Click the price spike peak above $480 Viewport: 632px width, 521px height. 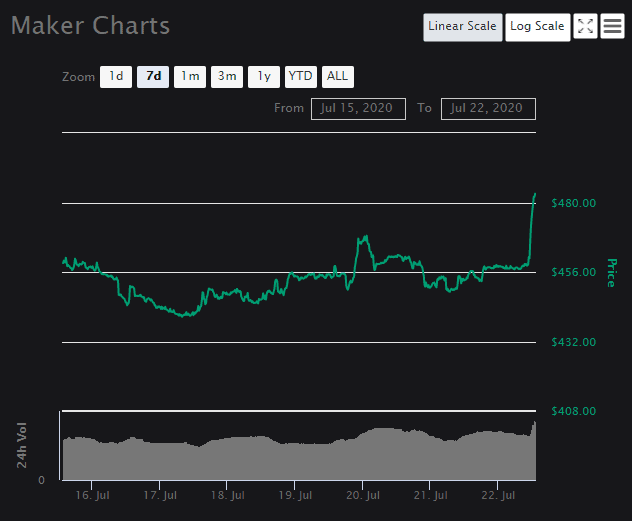pos(535,194)
